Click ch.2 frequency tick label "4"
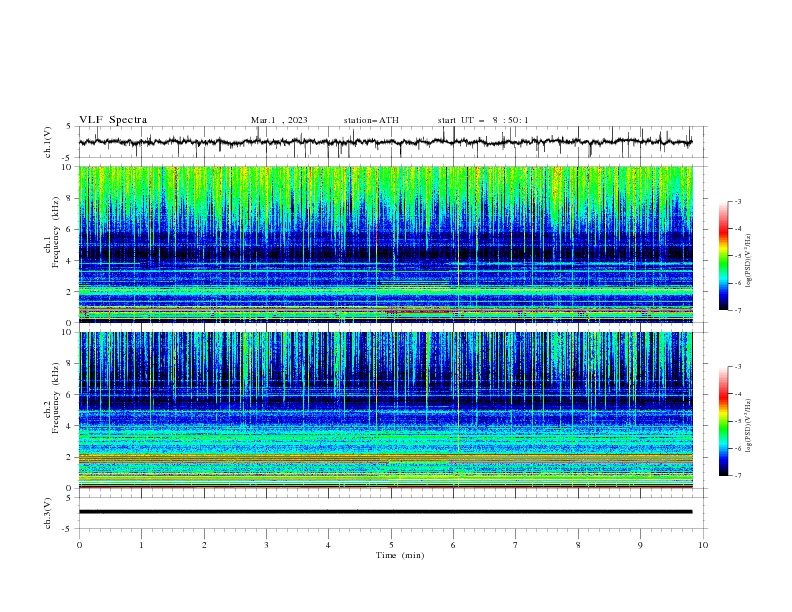The width and height of the screenshot is (792, 612). click(71, 426)
